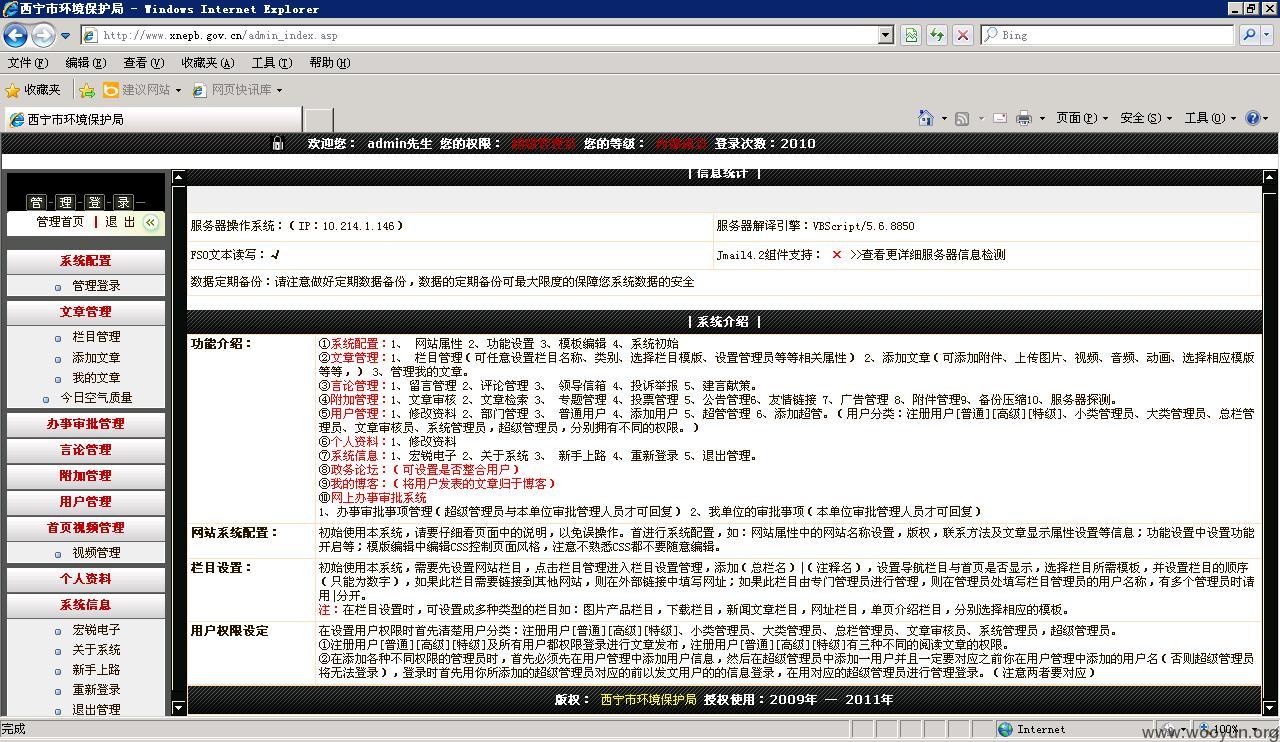Click the 西宁市环境保护局 footer link

tap(648, 700)
